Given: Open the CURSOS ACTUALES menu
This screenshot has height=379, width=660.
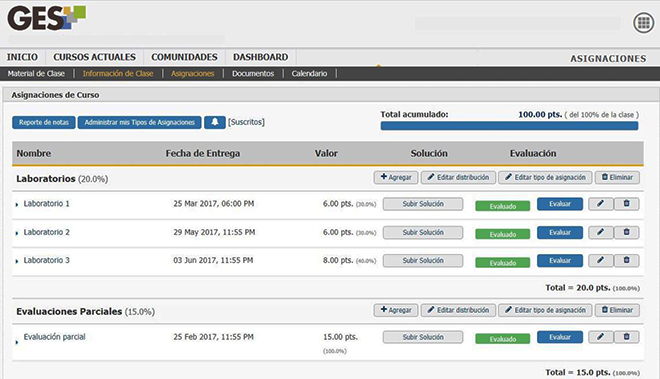Looking at the screenshot, I should (x=94, y=57).
